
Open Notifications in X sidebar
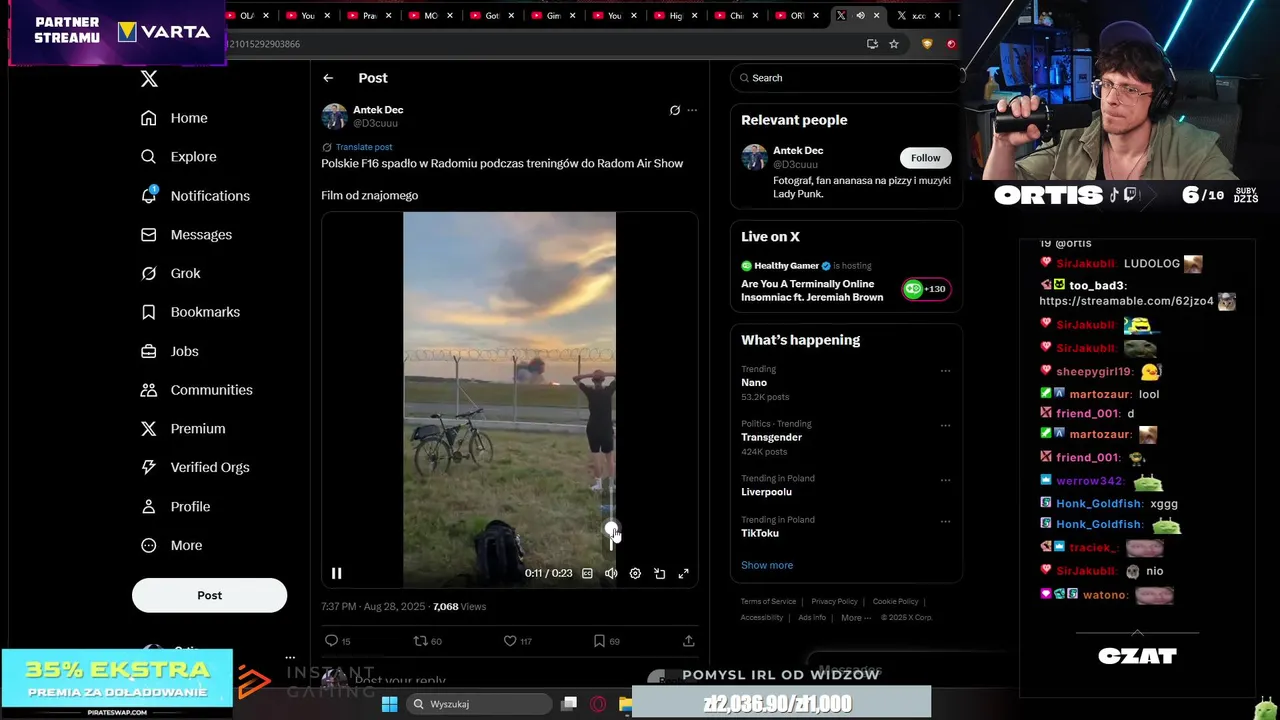(x=195, y=196)
